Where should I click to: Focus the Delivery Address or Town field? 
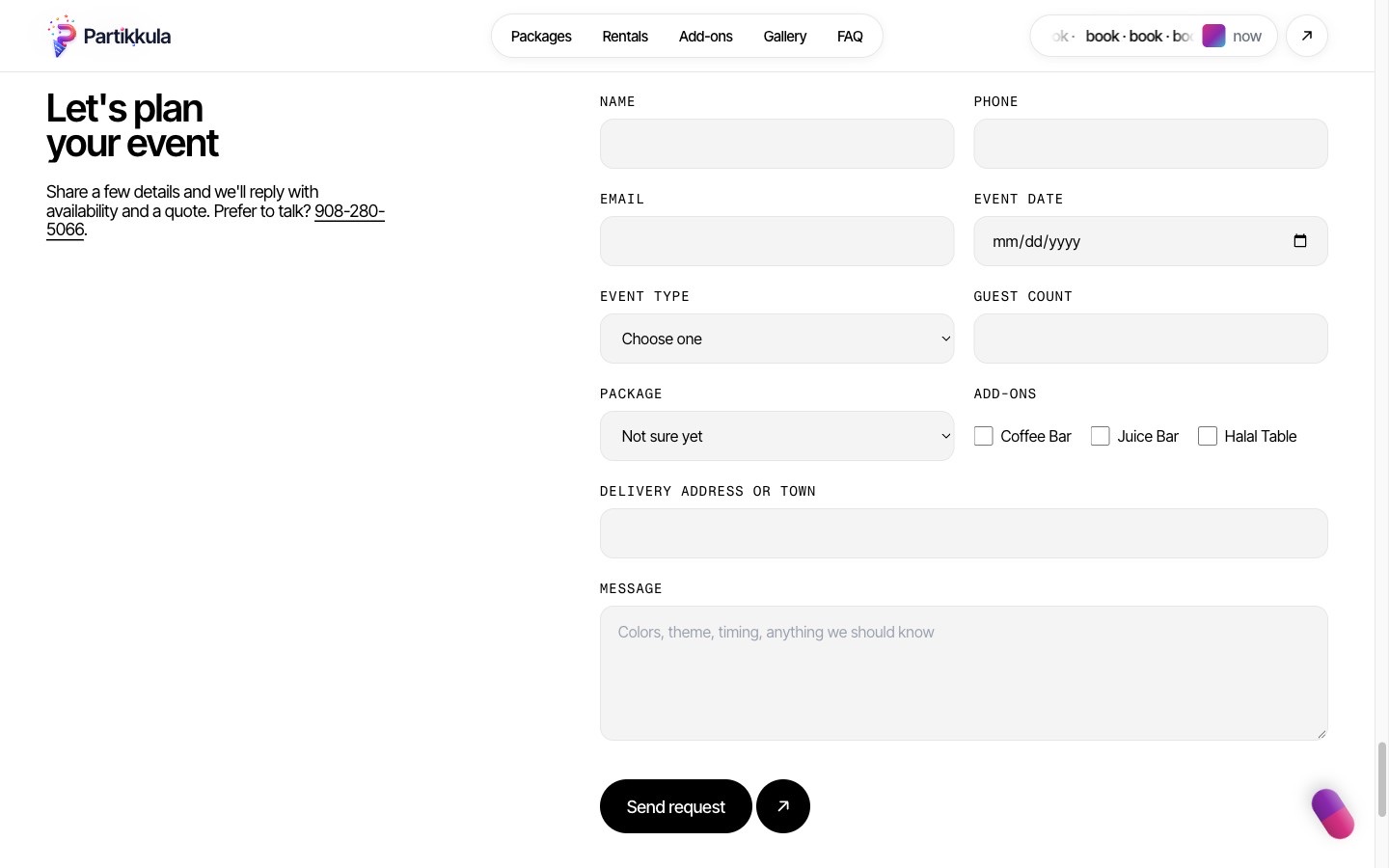tap(964, 533)
